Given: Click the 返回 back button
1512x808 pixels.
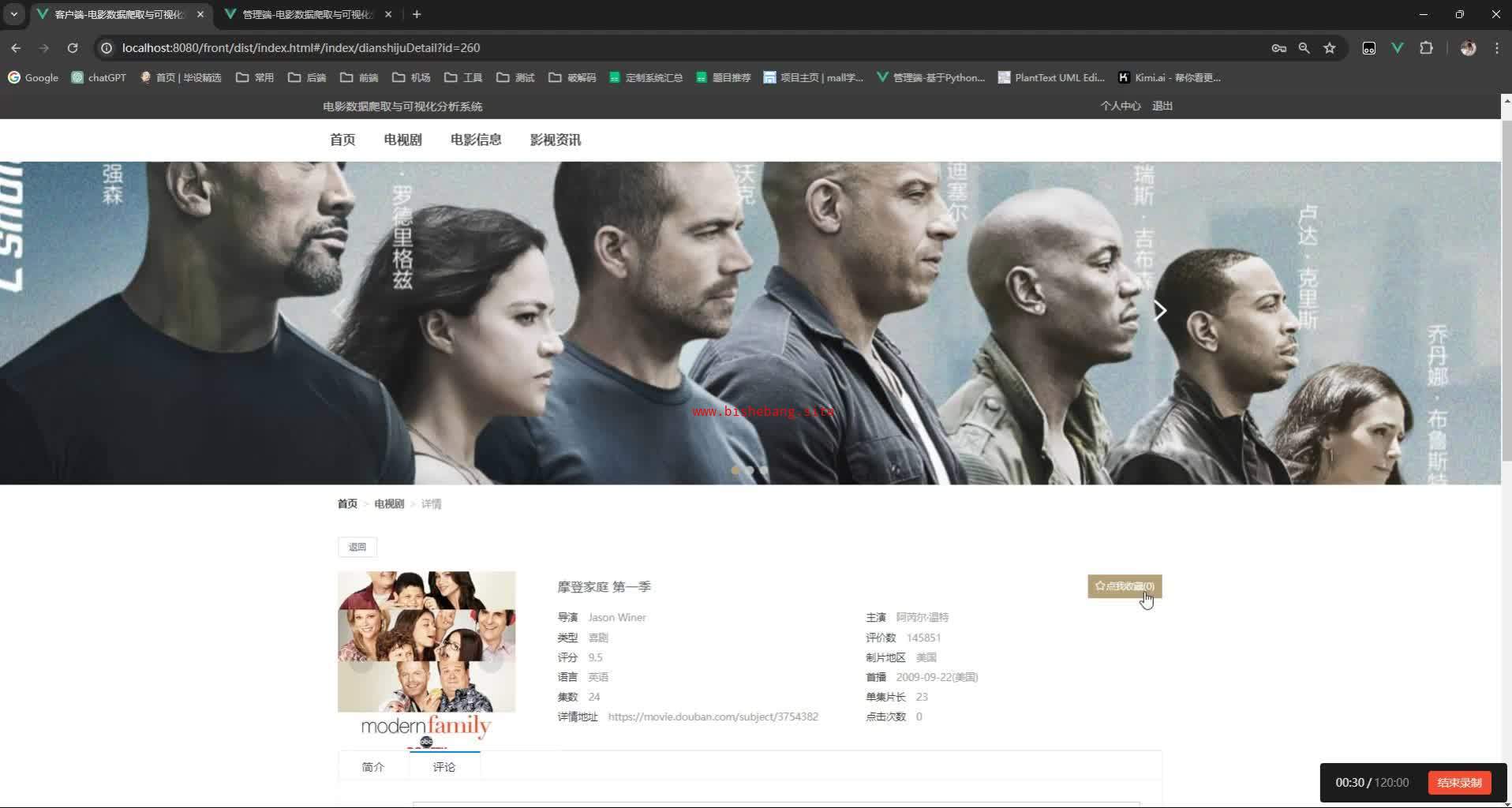Looking at the screenshot, I should [x=357, y=547].
